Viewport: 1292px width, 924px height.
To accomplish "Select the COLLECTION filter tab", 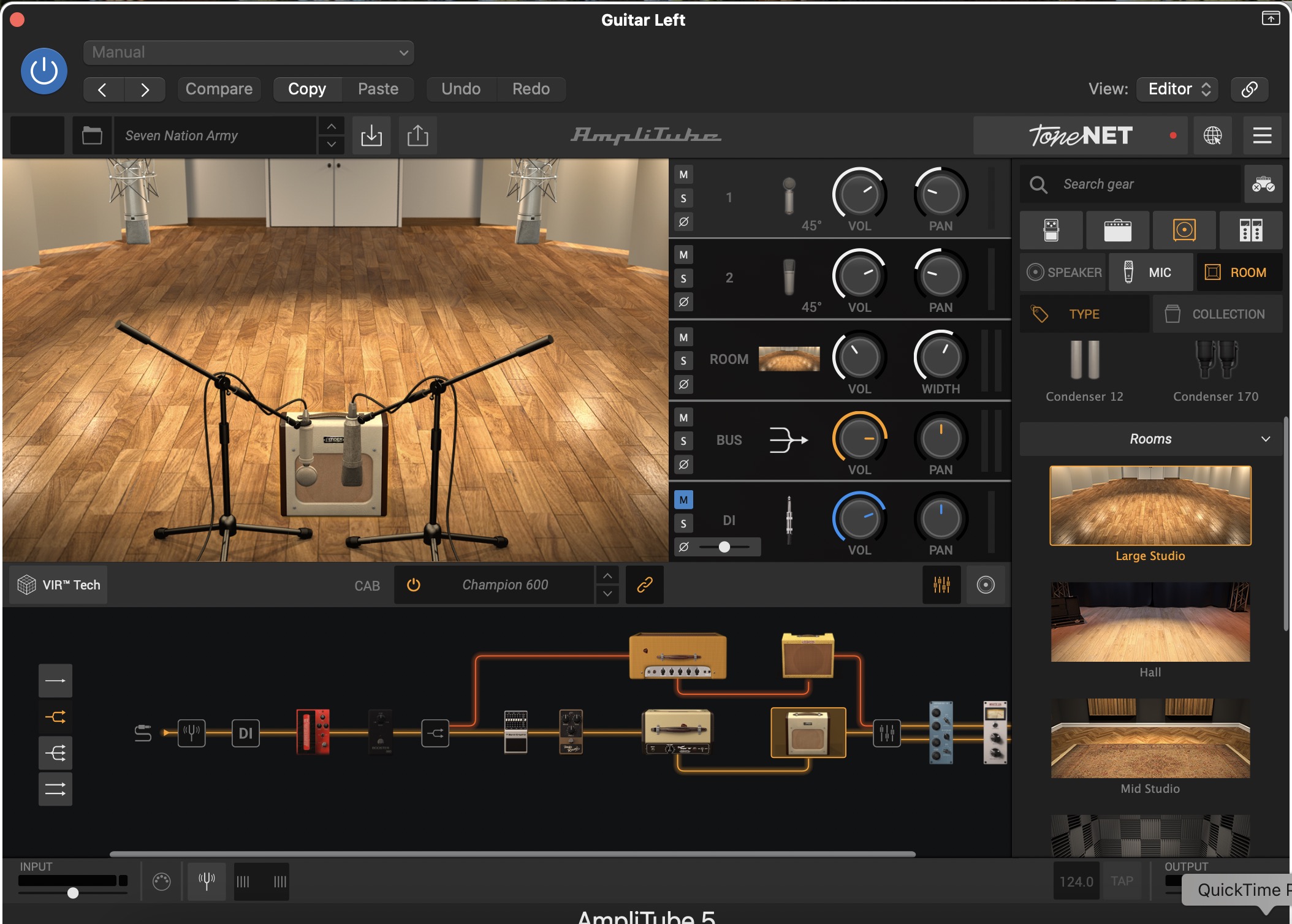I will coord(1218,314).
